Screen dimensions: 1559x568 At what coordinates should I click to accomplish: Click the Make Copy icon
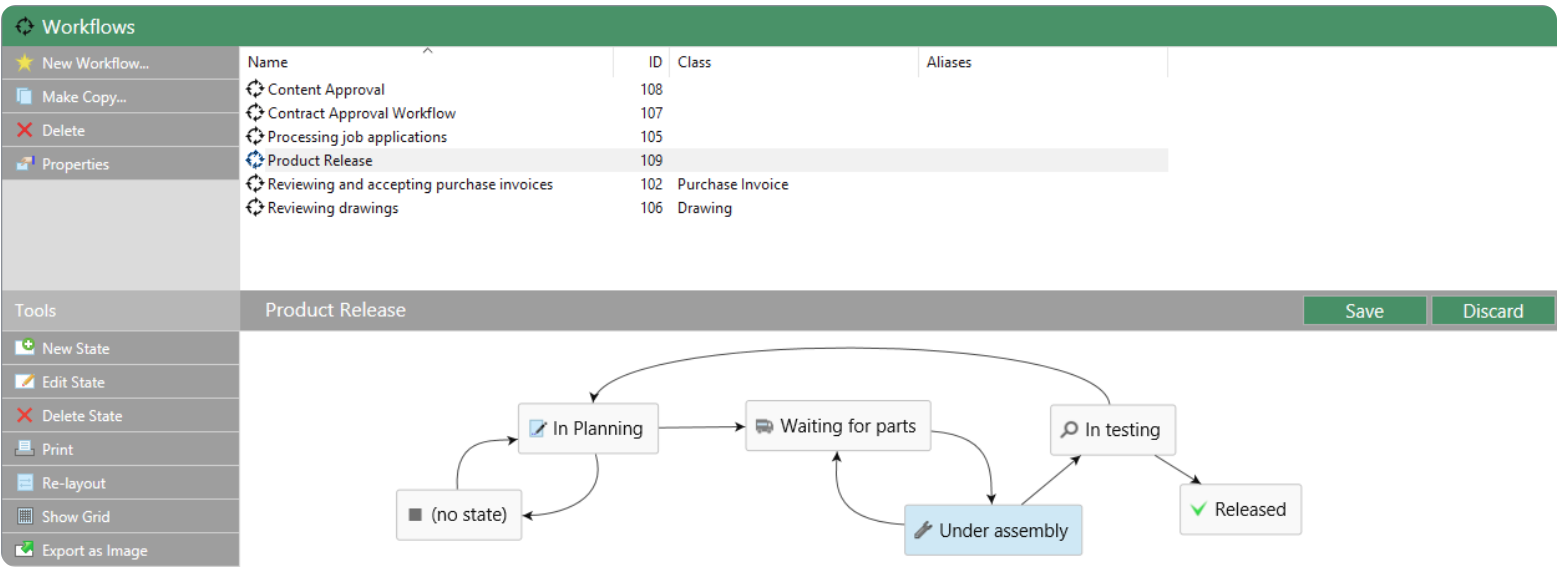25,97
